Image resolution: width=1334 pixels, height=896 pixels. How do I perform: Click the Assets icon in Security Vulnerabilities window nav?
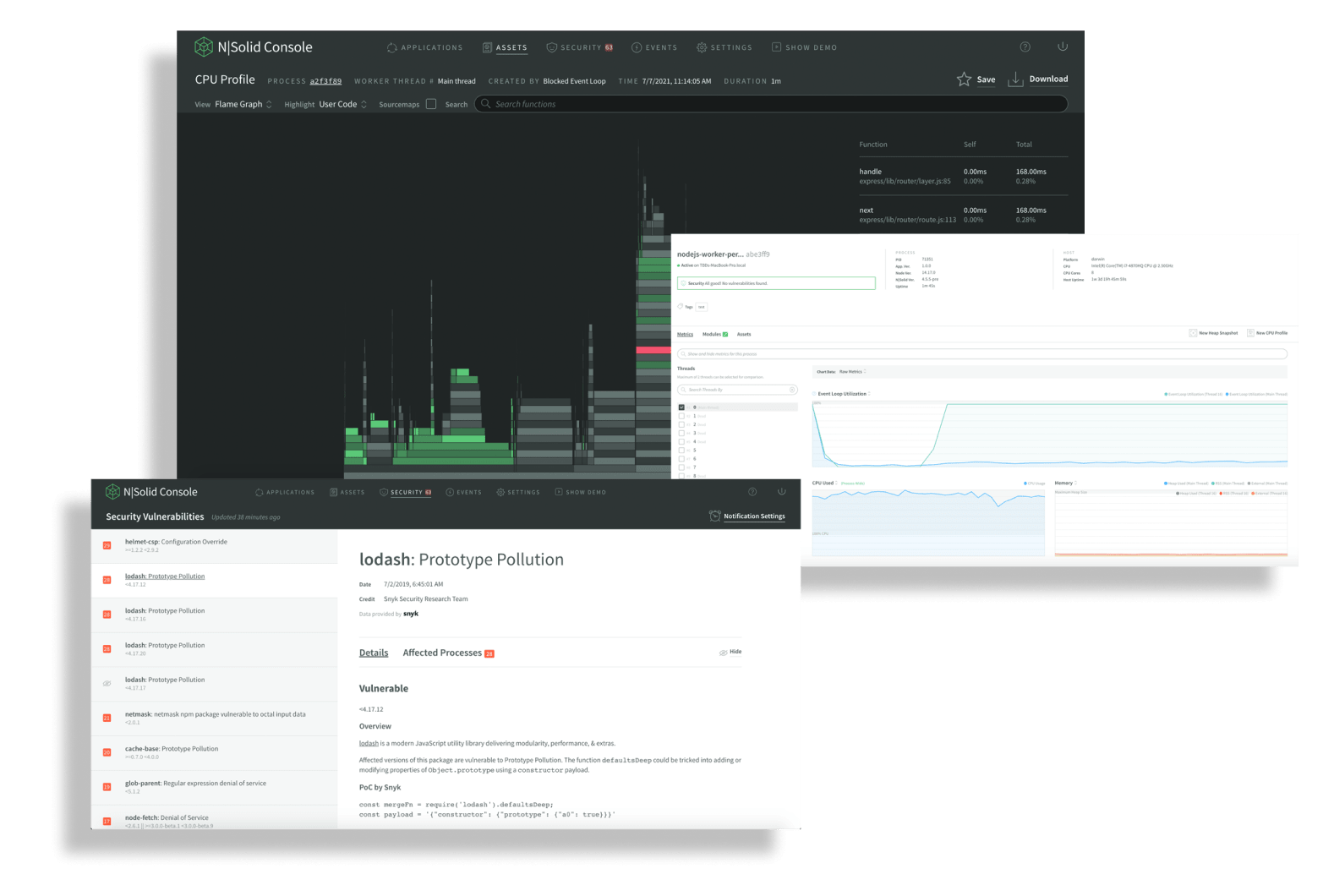pyautogui.click(x=334, y=492)
